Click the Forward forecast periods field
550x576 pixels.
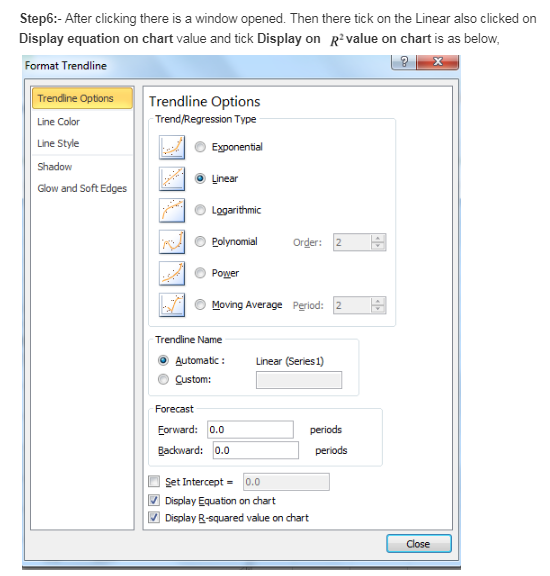(x=251, y=430)
